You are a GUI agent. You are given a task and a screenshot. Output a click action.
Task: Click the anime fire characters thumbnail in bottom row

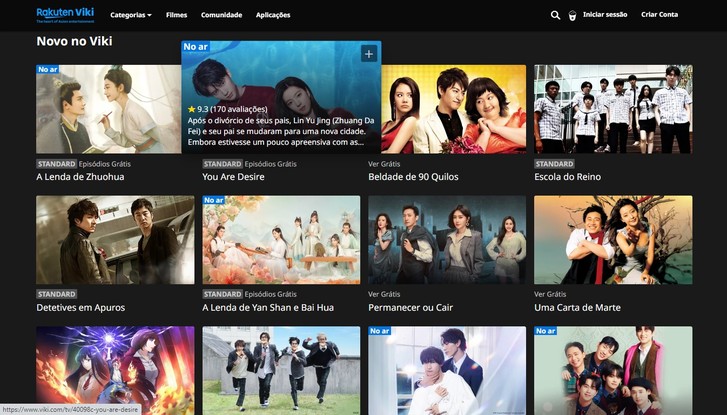coord(115,370)
